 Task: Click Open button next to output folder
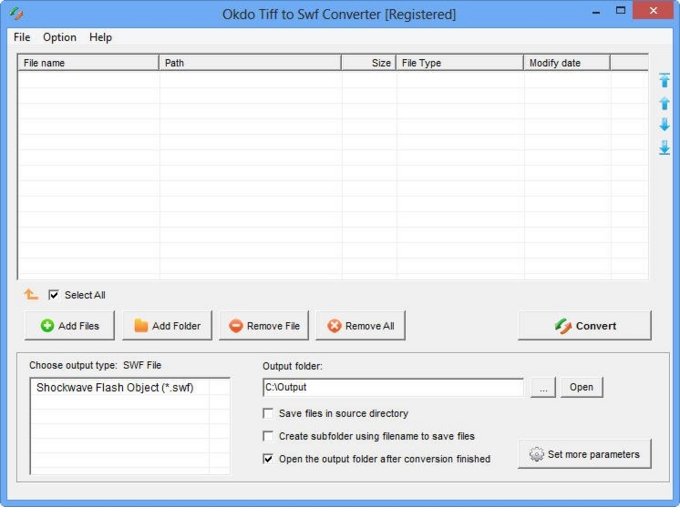pyautogui.click(x=582, y=387)
